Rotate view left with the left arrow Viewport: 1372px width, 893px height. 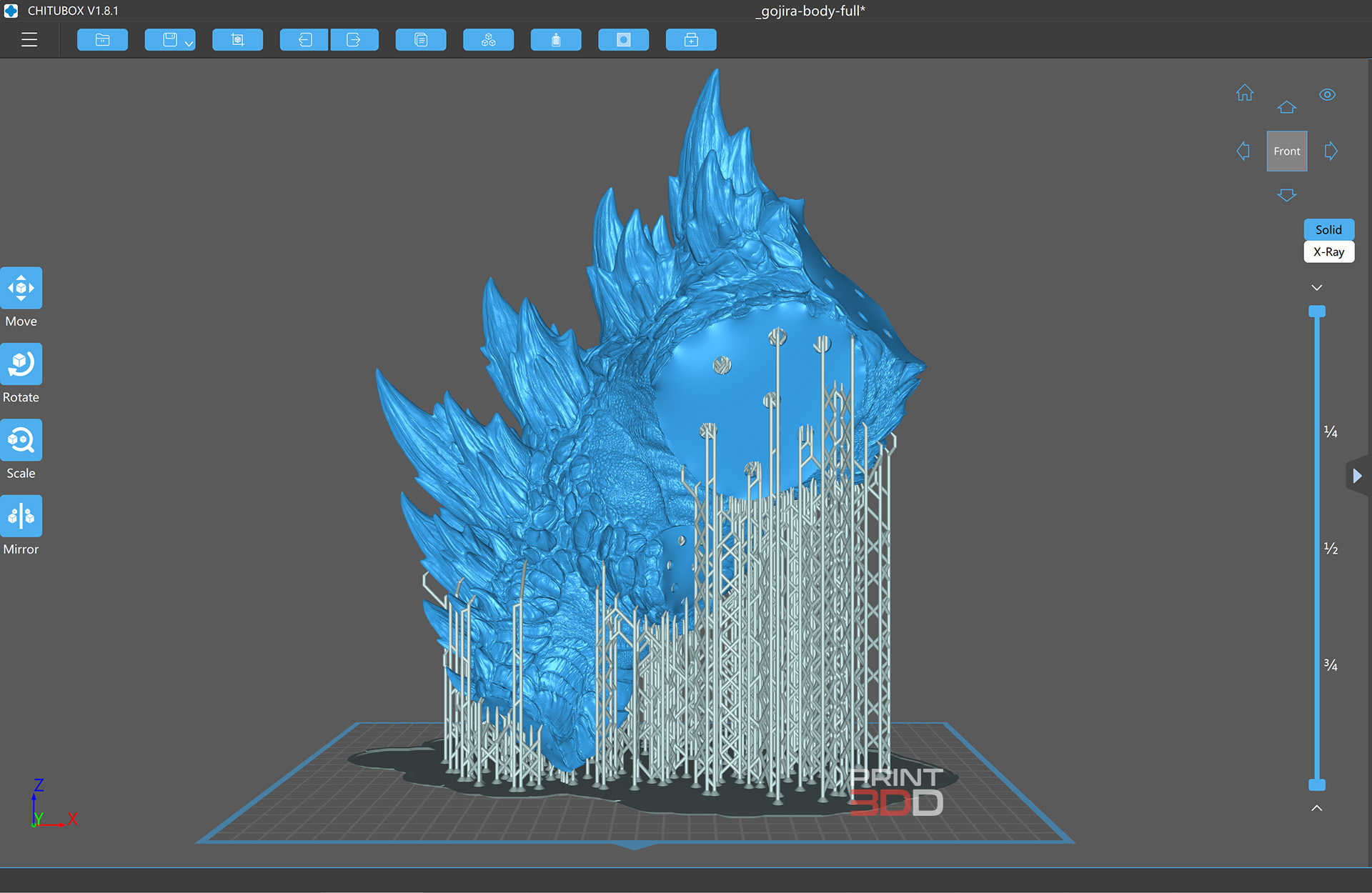[x=1243, y=151]
